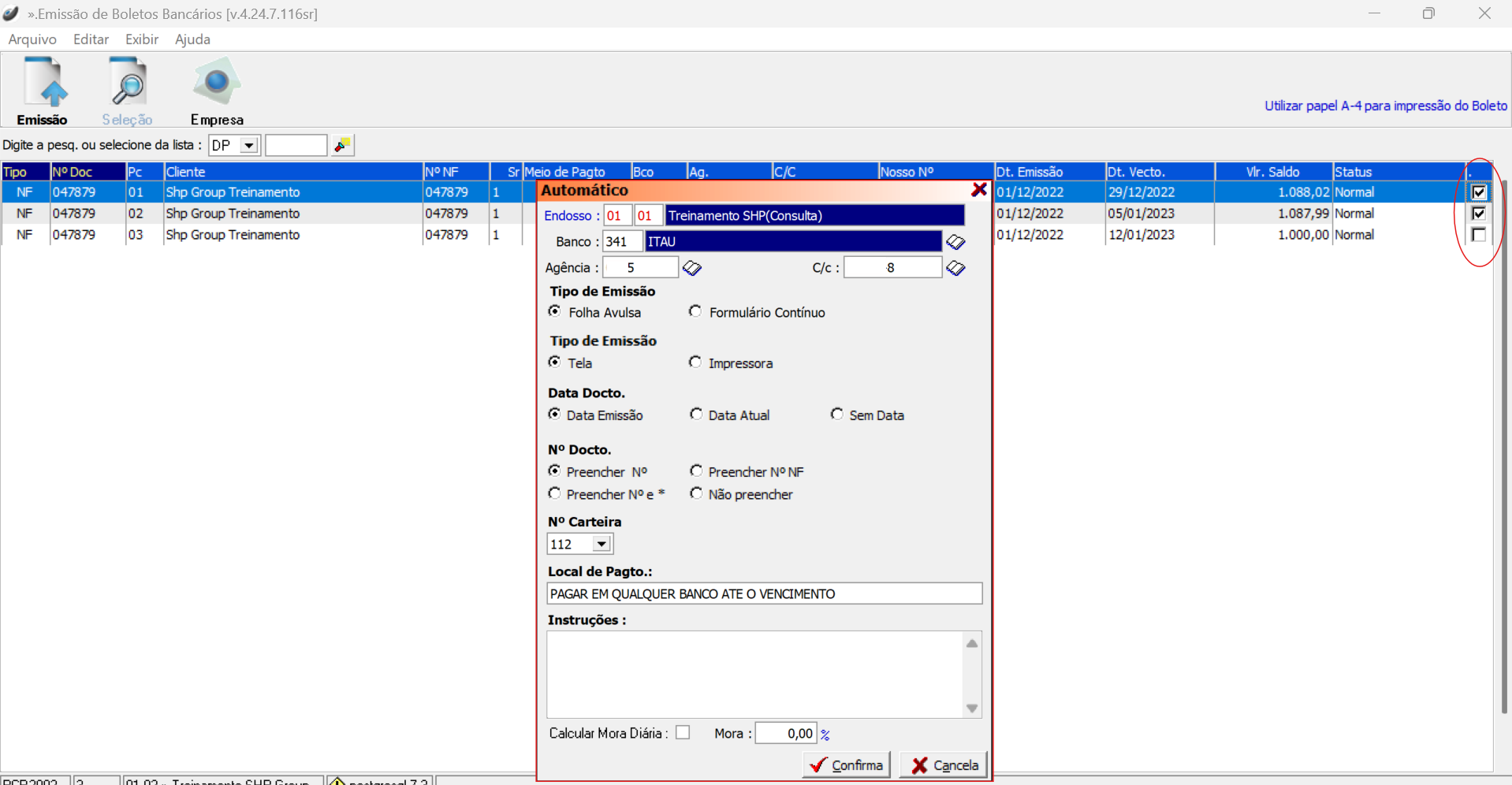Check the box for parcel 03 row
Screen dimensions: 1512x785
click(1478, 235)
